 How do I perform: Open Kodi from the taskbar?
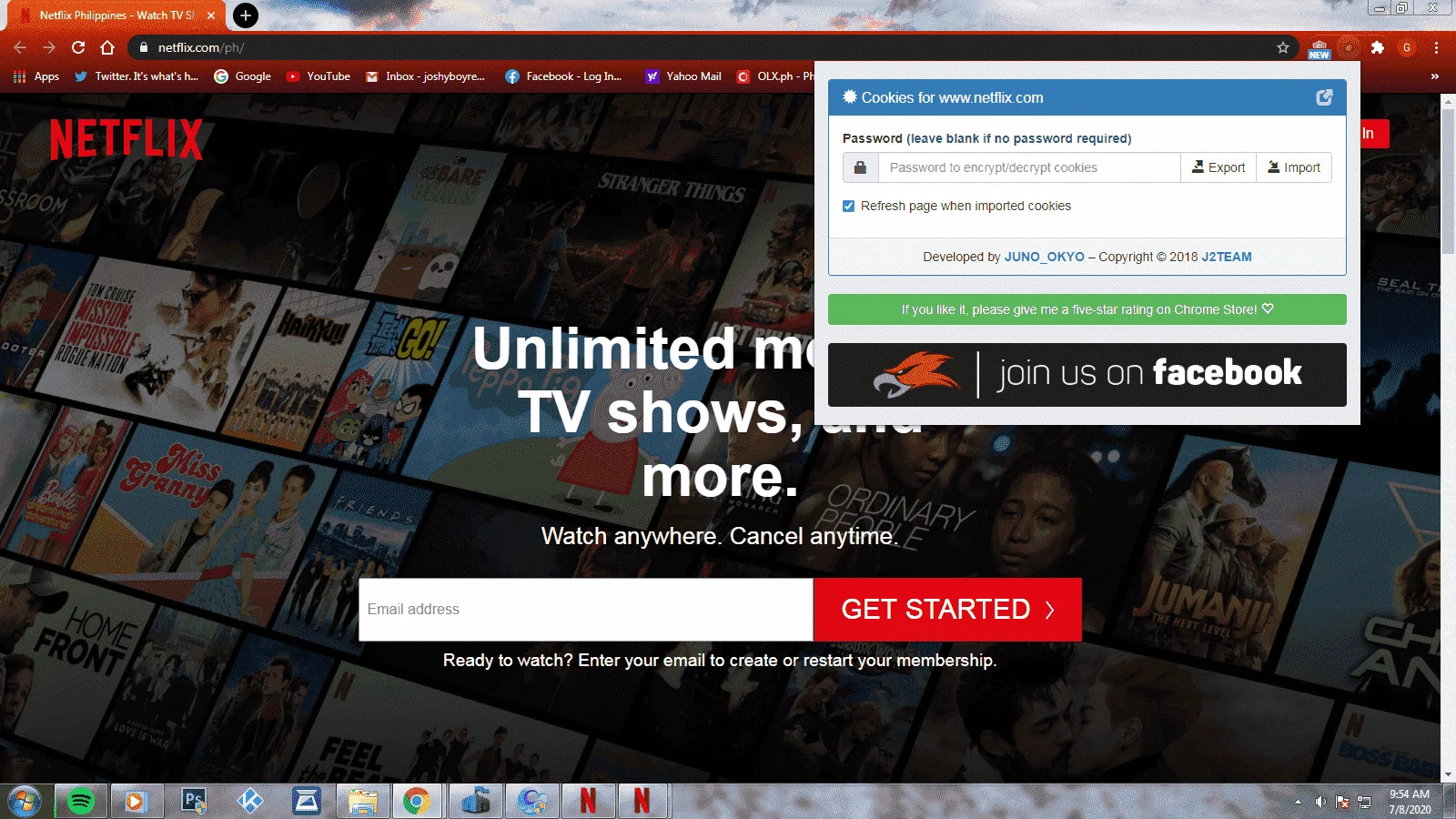coord(249,801)
